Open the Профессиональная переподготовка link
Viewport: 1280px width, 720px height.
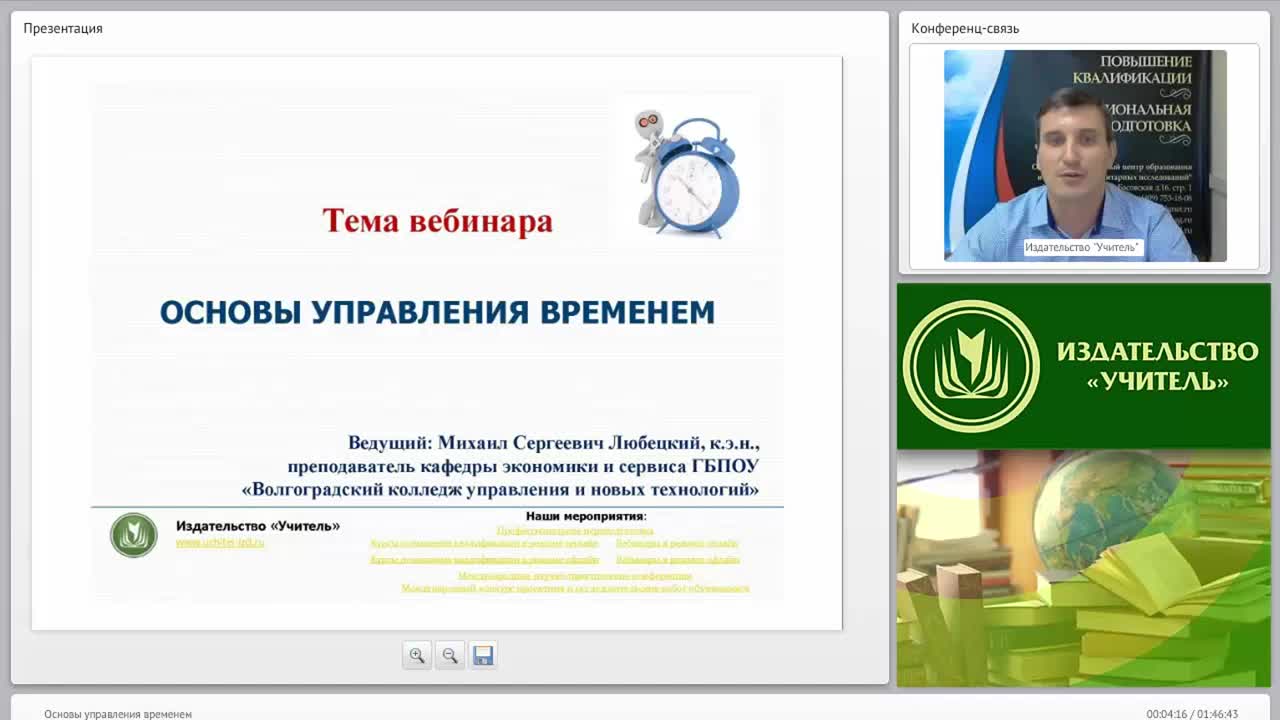pyautogui.click(x=575, y=531)
